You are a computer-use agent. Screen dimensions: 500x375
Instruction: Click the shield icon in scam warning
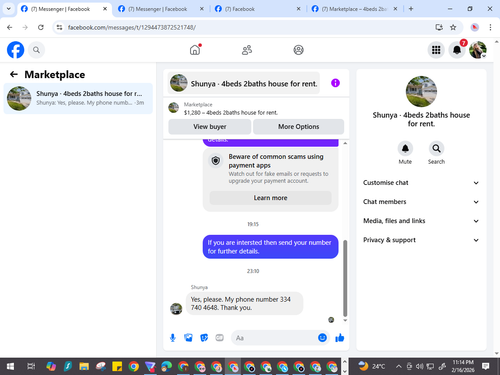(x=216, y=161)
